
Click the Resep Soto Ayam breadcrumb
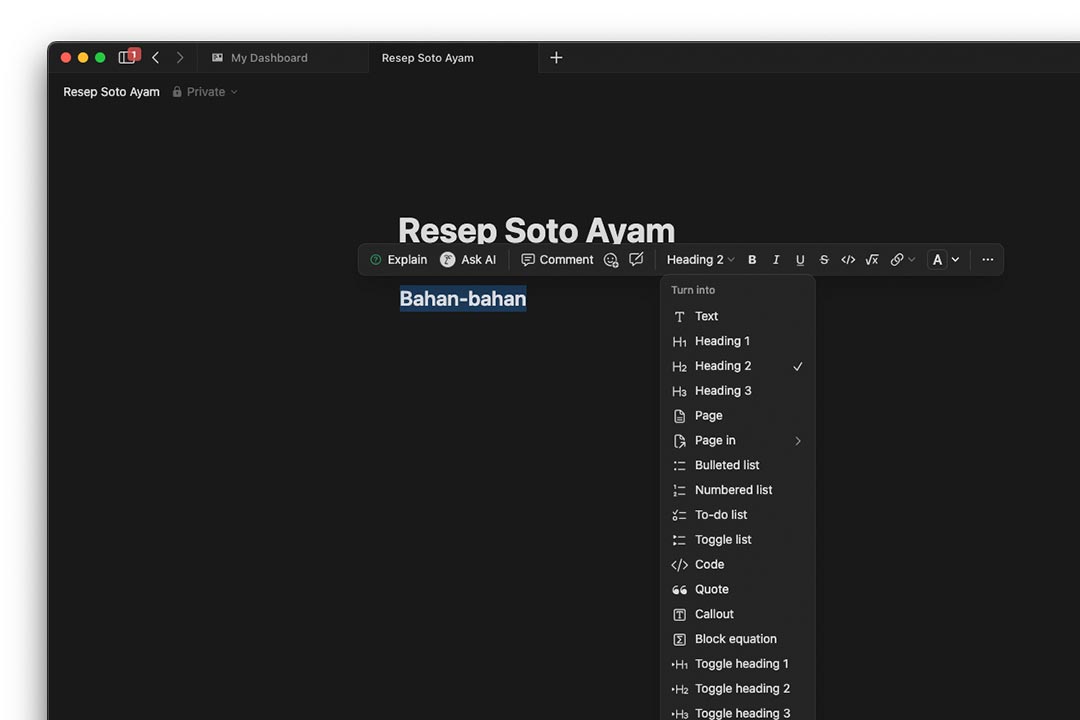[x=112, y=92]
